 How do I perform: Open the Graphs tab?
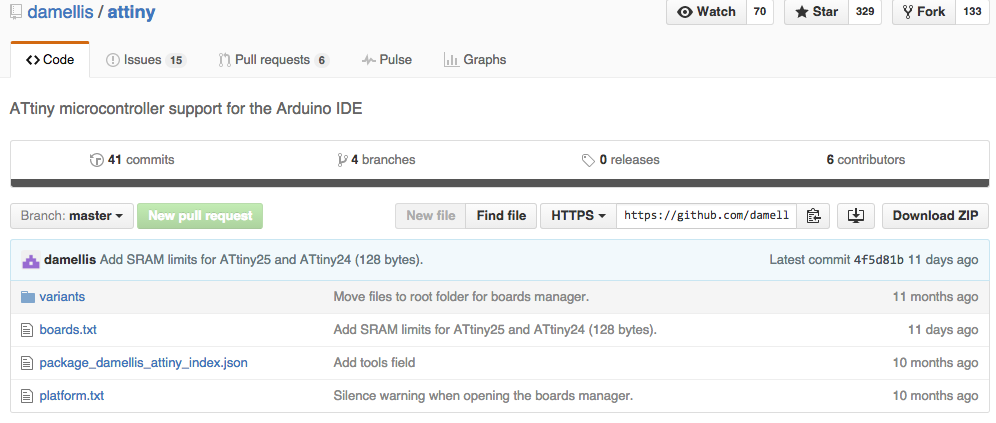click(x=474, y=60)
